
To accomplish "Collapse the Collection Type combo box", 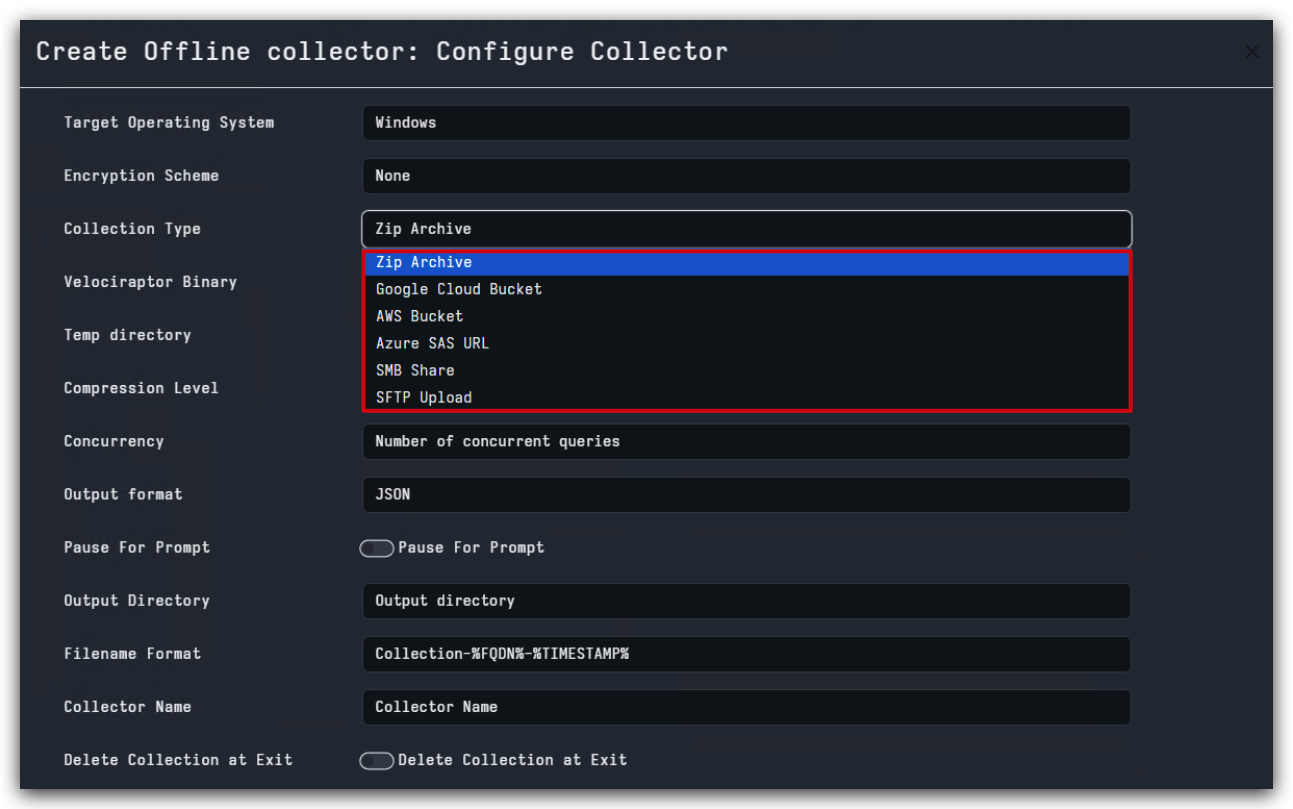I will click(746, 229).
